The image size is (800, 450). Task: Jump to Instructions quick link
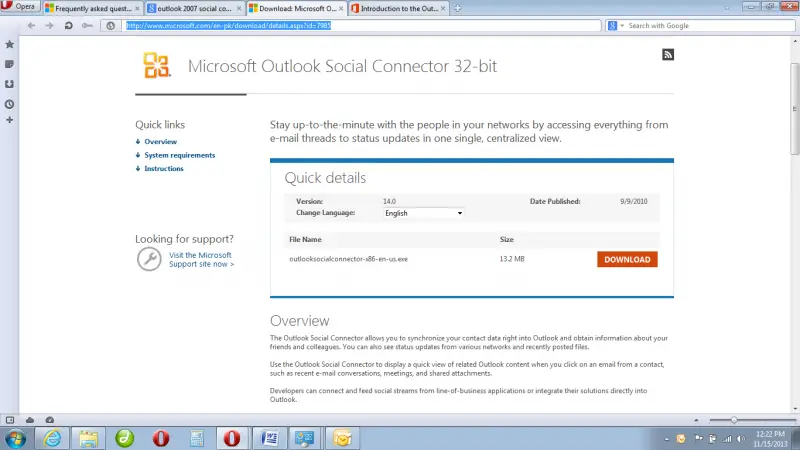pos(164,168)
